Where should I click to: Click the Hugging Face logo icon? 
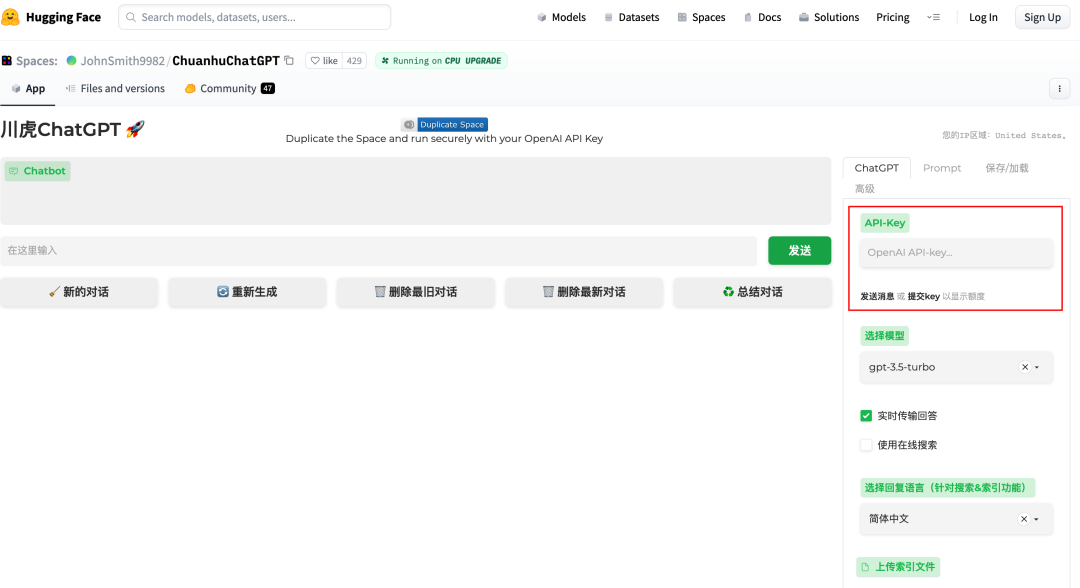tap(10, 17)
